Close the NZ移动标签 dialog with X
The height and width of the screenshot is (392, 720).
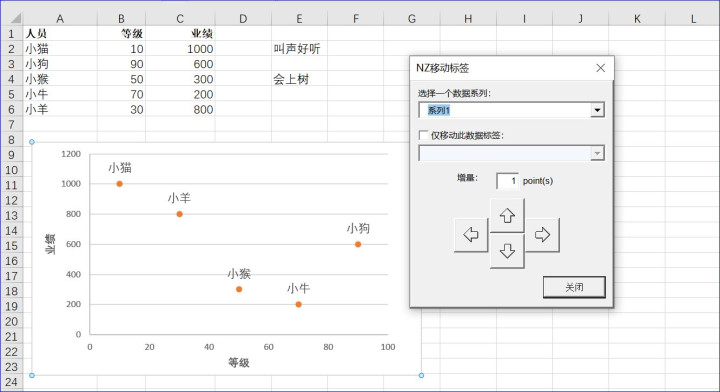[600, 68]
